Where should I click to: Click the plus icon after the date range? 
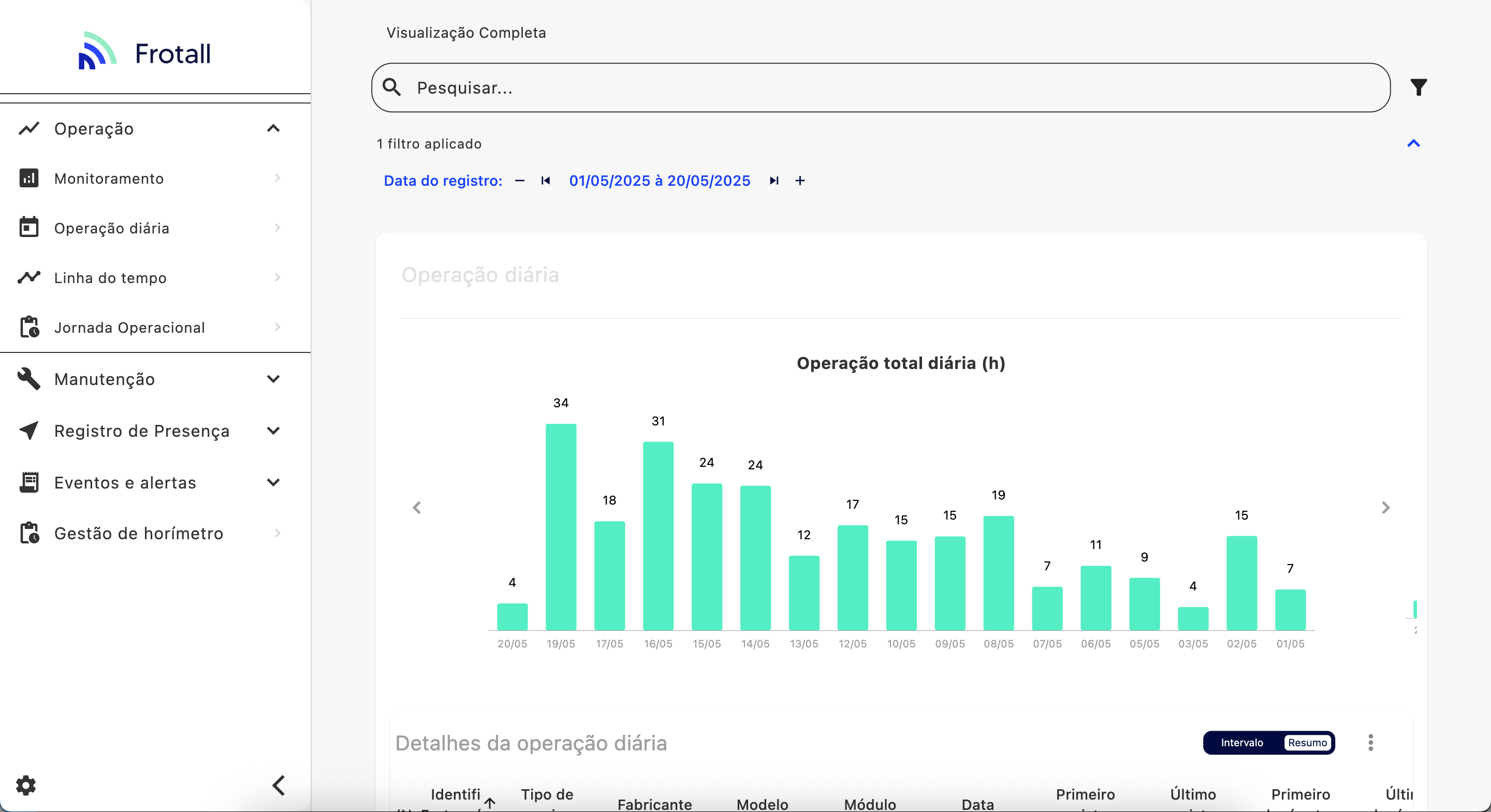tap(800, 181)
